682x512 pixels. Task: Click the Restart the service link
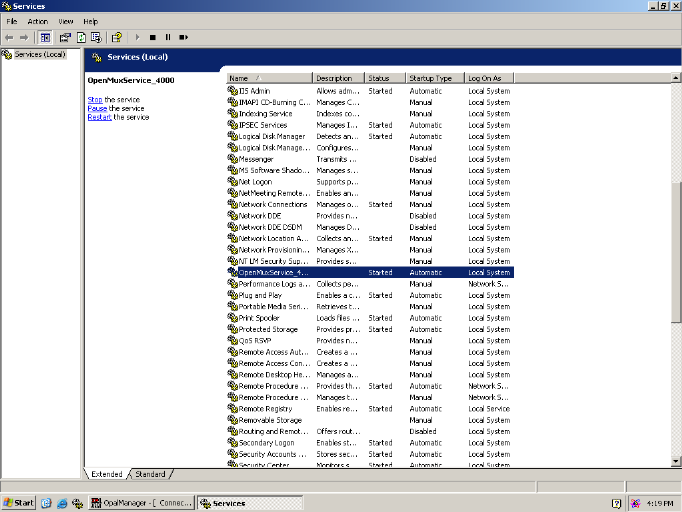[x=99, y=117]
